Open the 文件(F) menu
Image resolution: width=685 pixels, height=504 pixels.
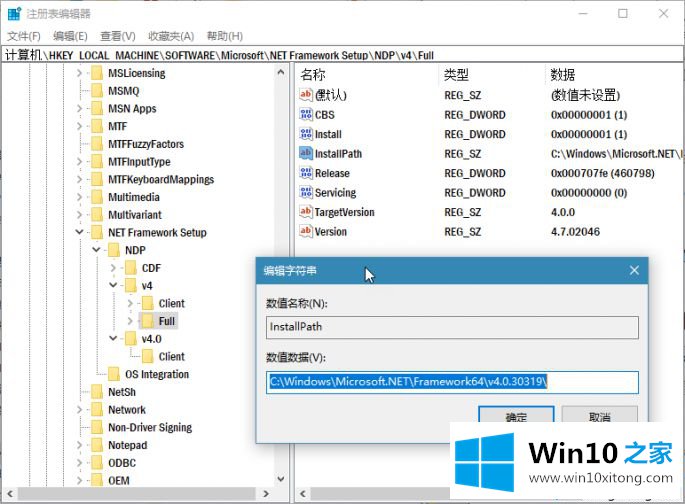pyautogui.click(x=24, y=36)
